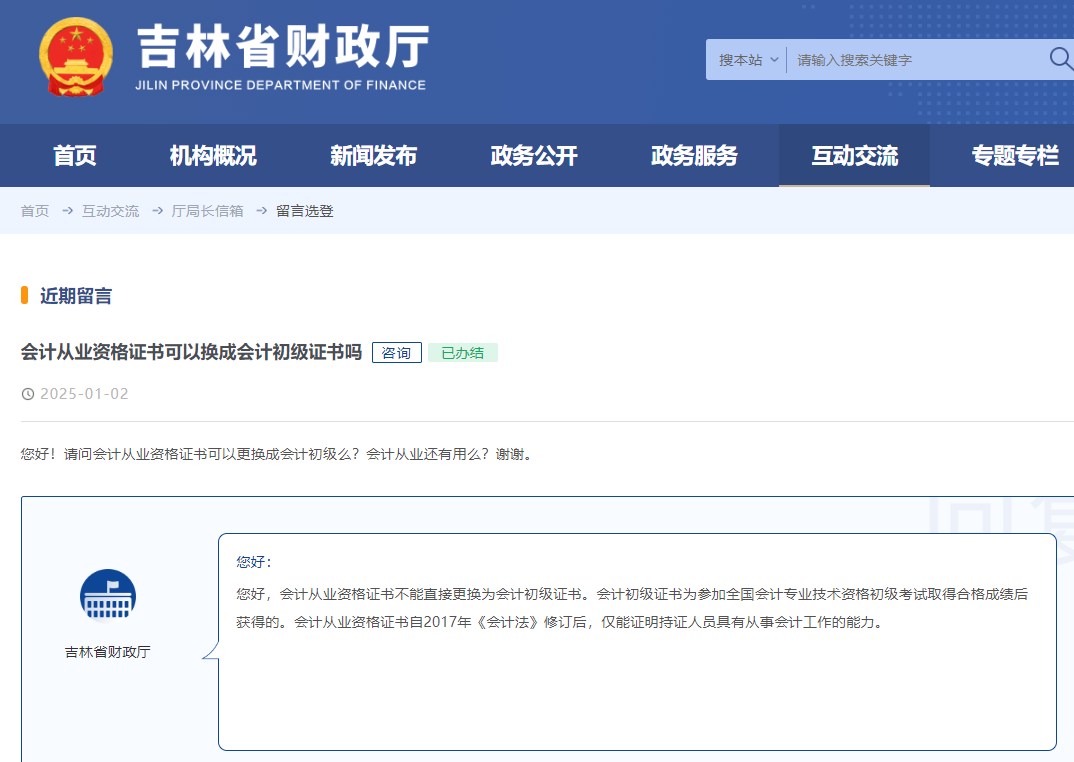This screenshot has height=762, width=1074.
Task: Click the JILIN PROVINCE DEPARTMENT OF FINANCE subtitle
Action: [280, 85]
